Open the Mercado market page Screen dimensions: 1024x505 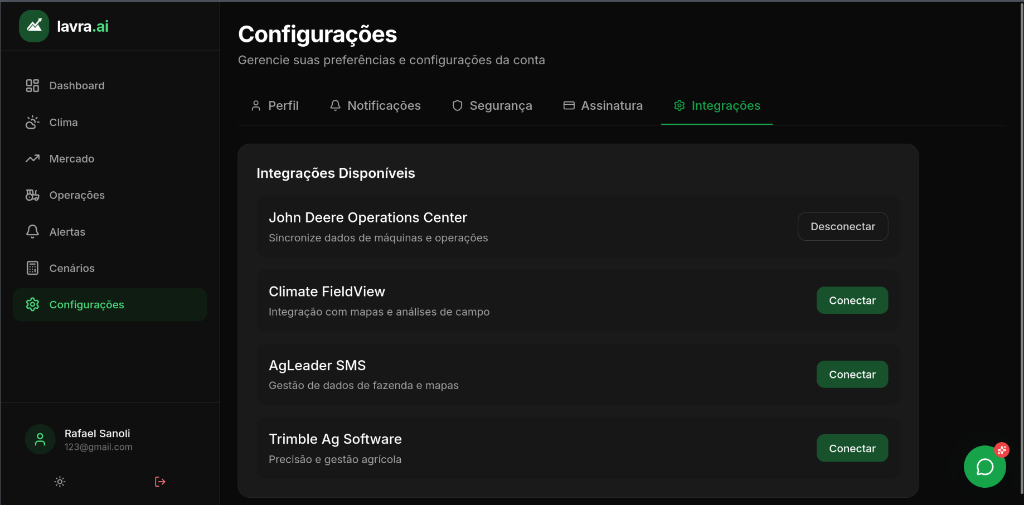click(x=71, y=159)
